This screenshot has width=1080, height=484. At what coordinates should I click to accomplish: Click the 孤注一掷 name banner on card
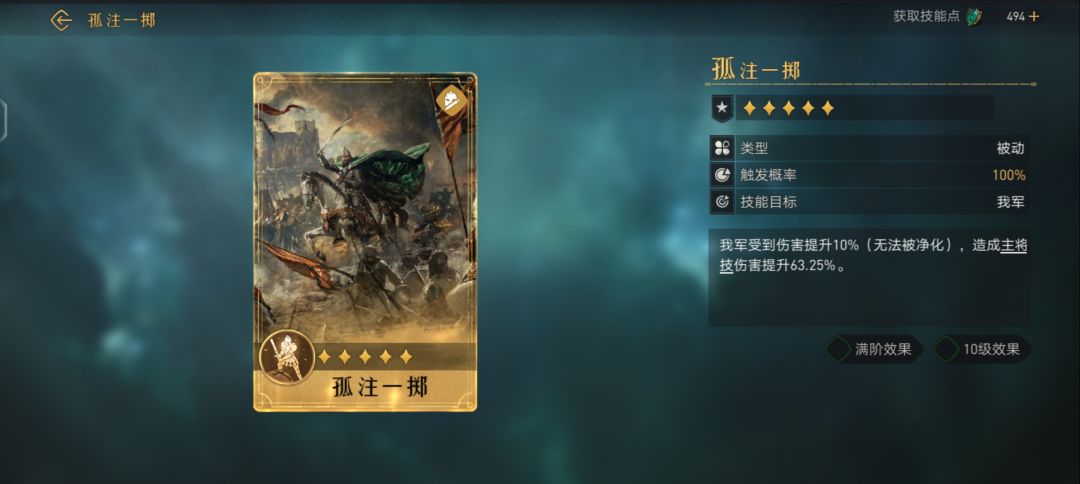[x=380, y=387]
